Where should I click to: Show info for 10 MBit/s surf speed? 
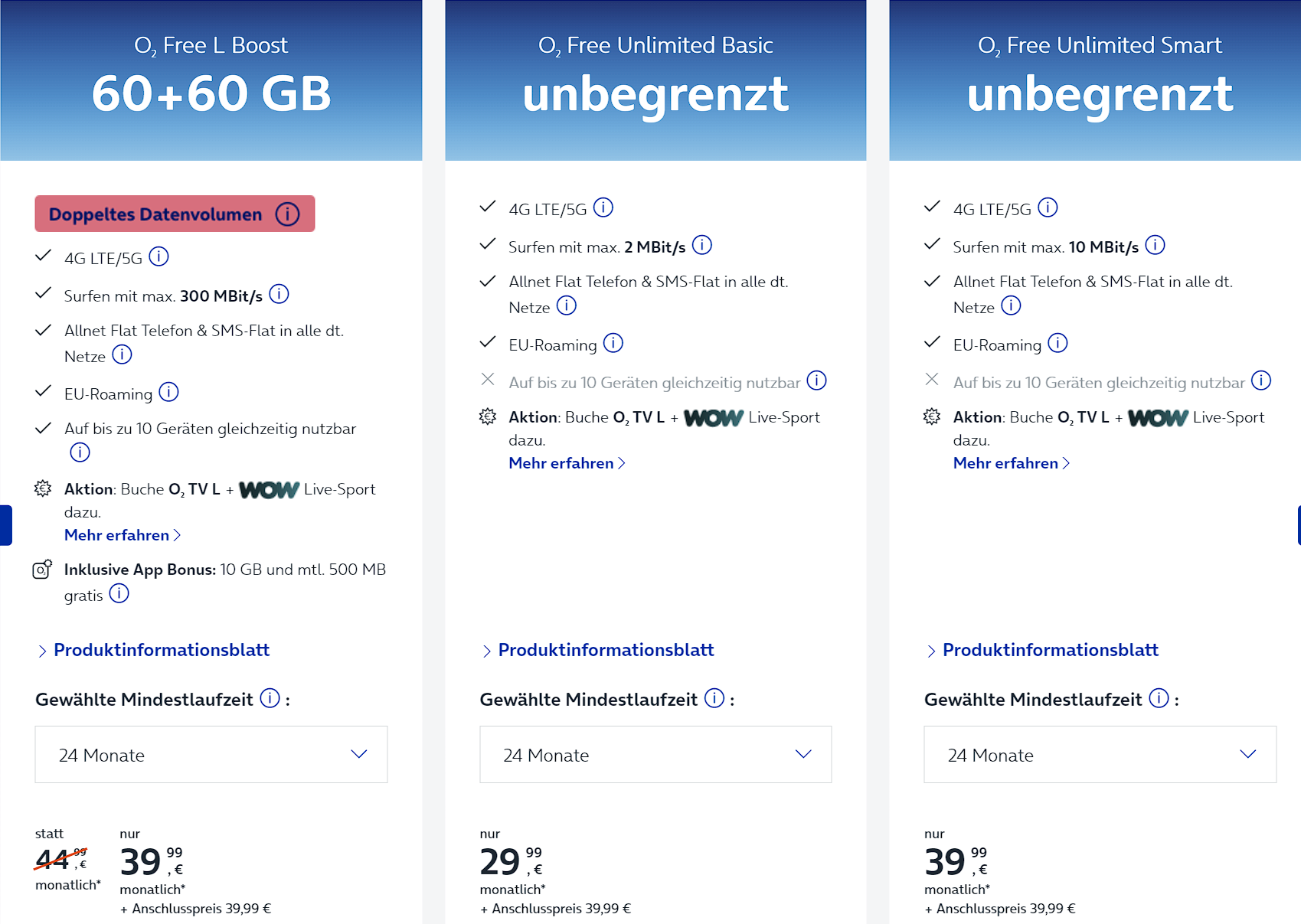pos(1155,245)
